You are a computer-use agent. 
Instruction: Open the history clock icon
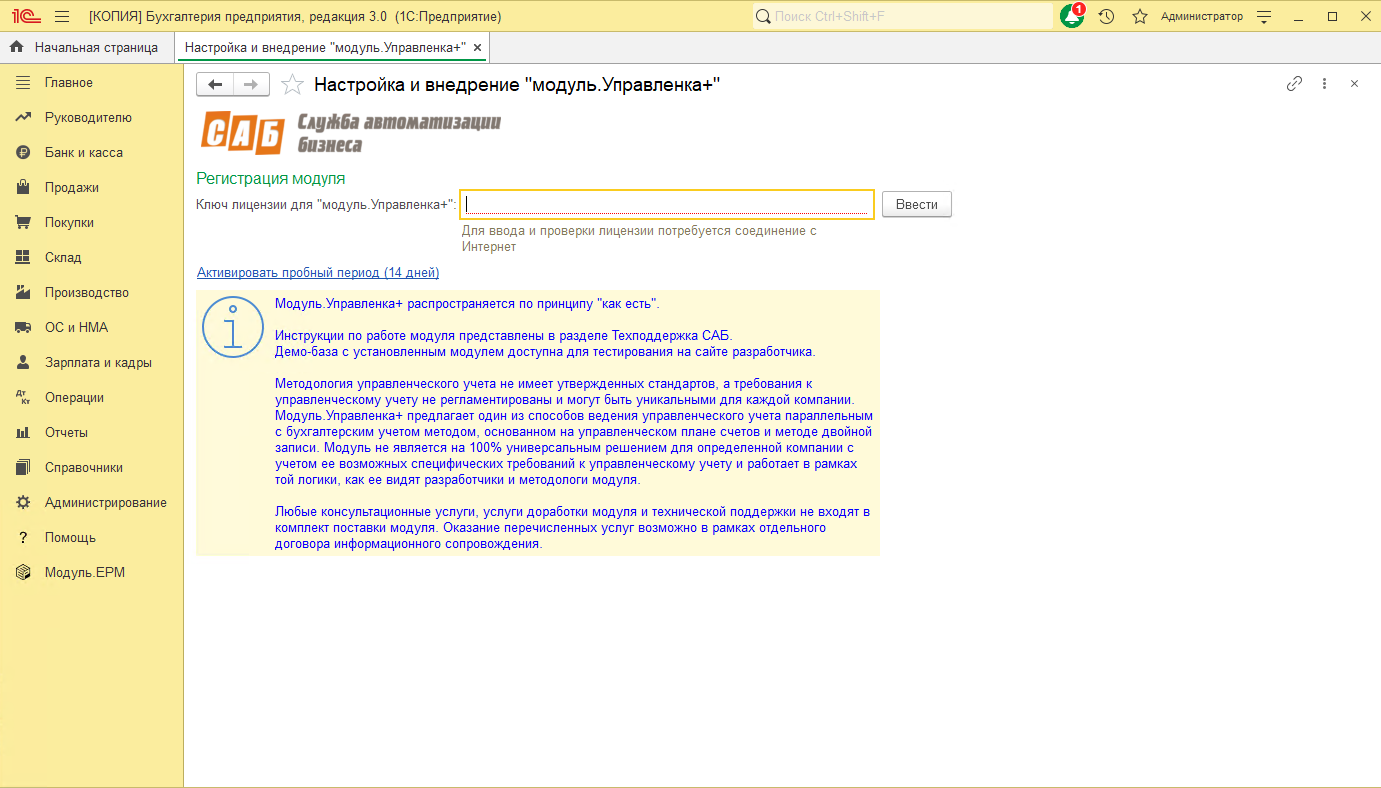click(1106, 16)
